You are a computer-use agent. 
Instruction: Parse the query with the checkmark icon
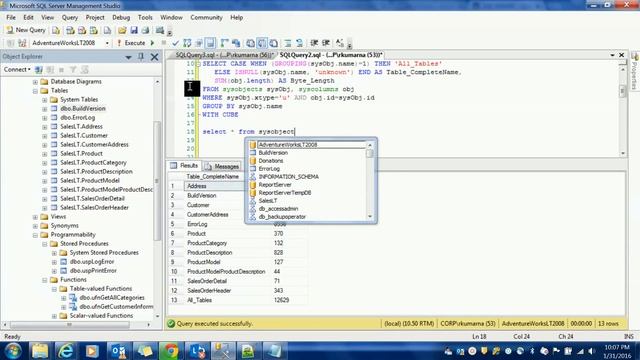pos(176,43)
